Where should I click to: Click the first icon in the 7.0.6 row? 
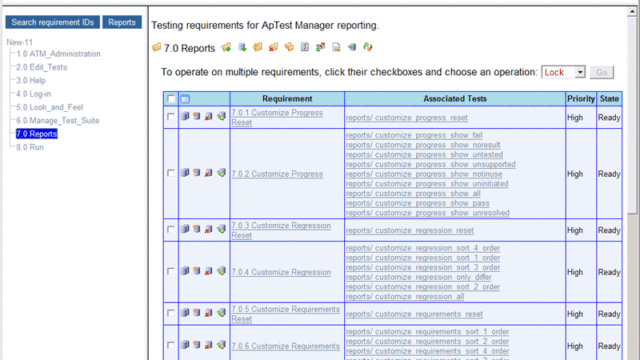[x=185, y=345]
